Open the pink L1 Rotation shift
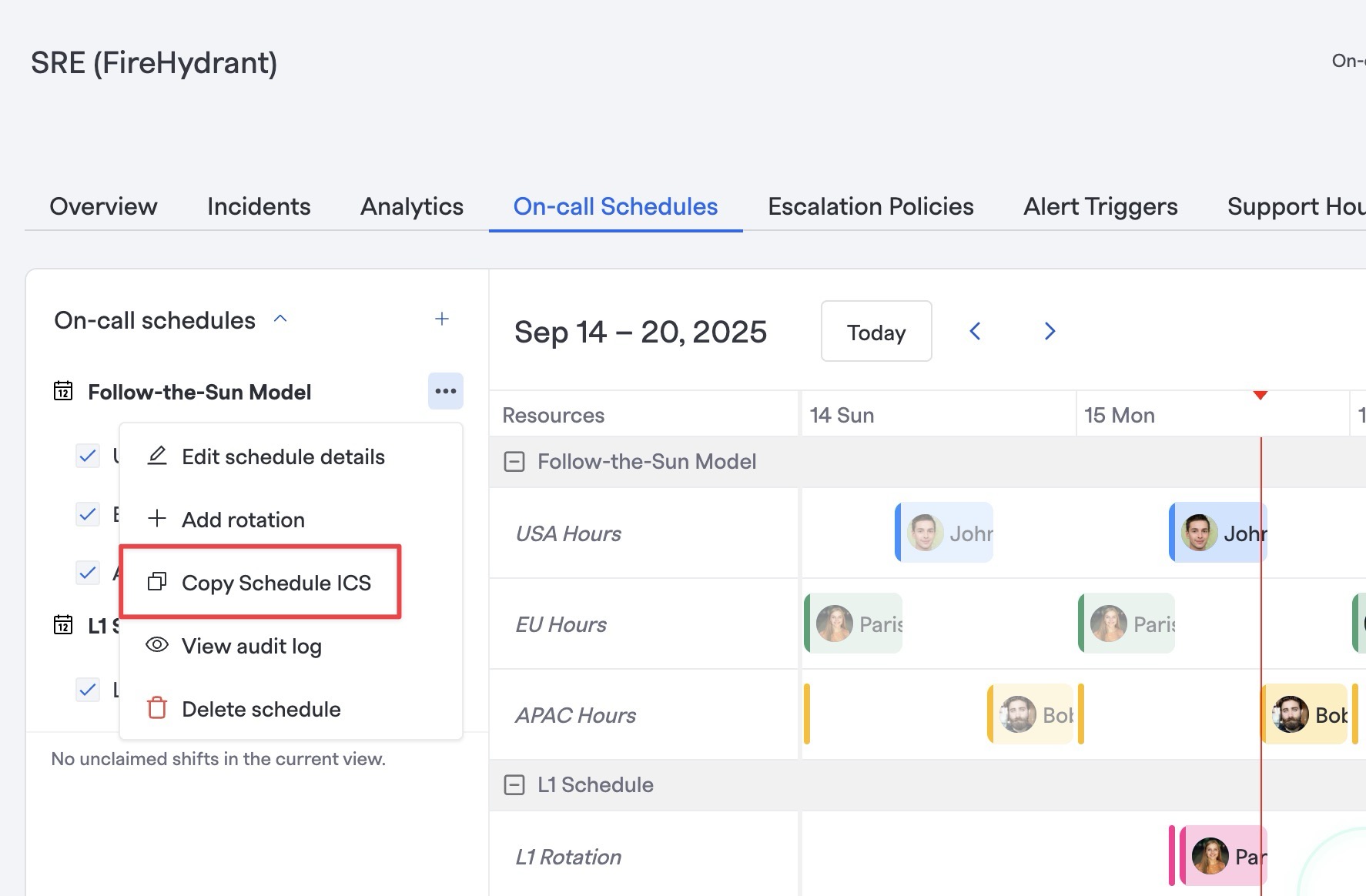 click(x=1223, y=855)
